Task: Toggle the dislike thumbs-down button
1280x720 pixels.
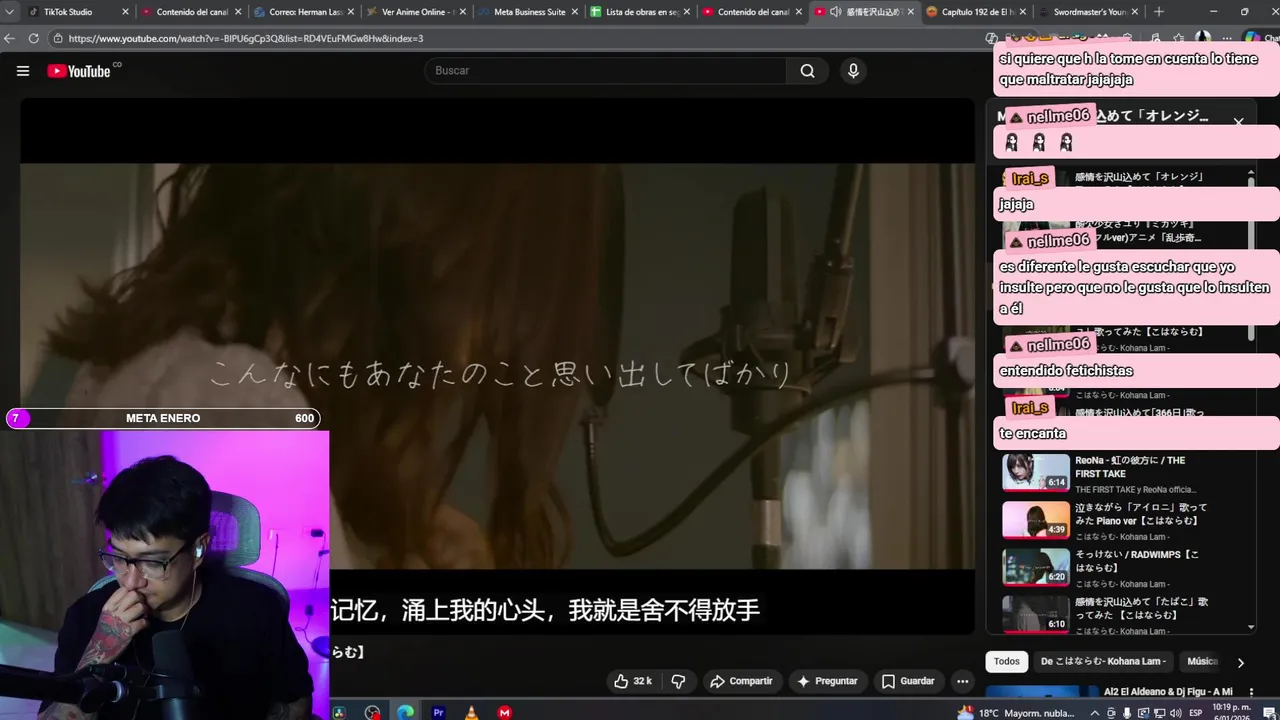Action: pyautogui.click(x=678, y=681)
